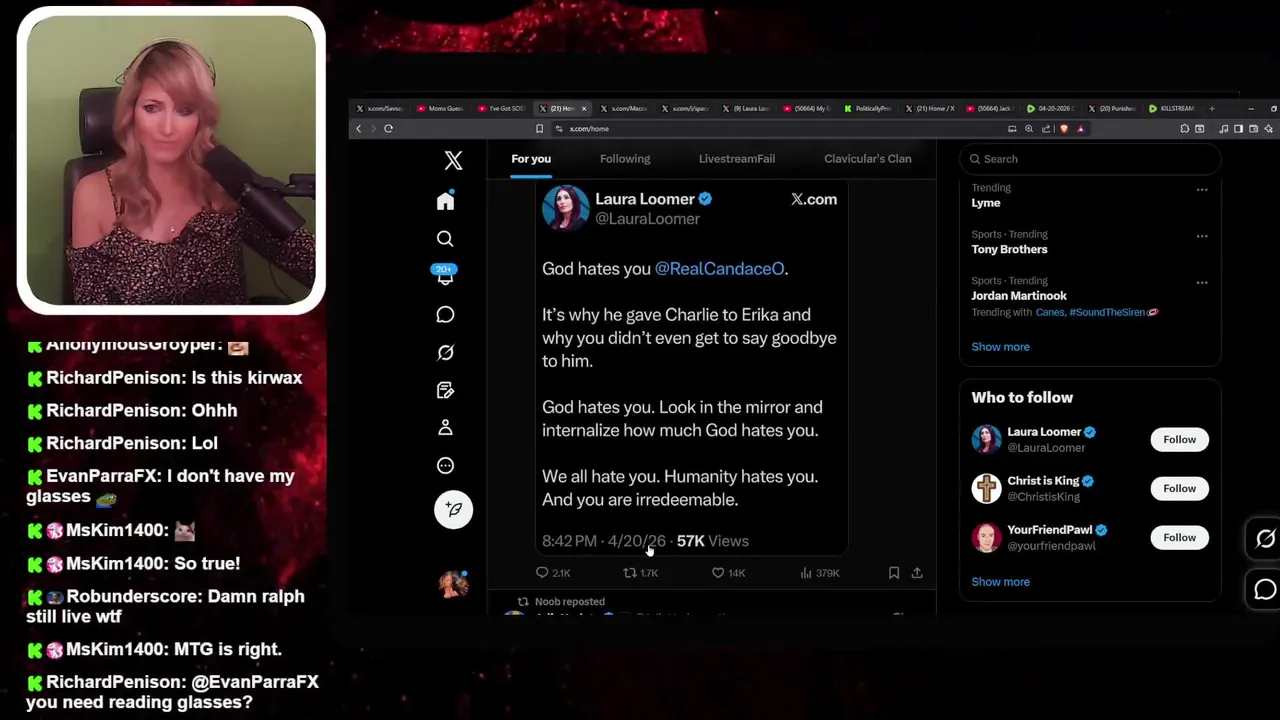
Task: Open more options for Tony Brothers trend
Action: [1202, 236]
